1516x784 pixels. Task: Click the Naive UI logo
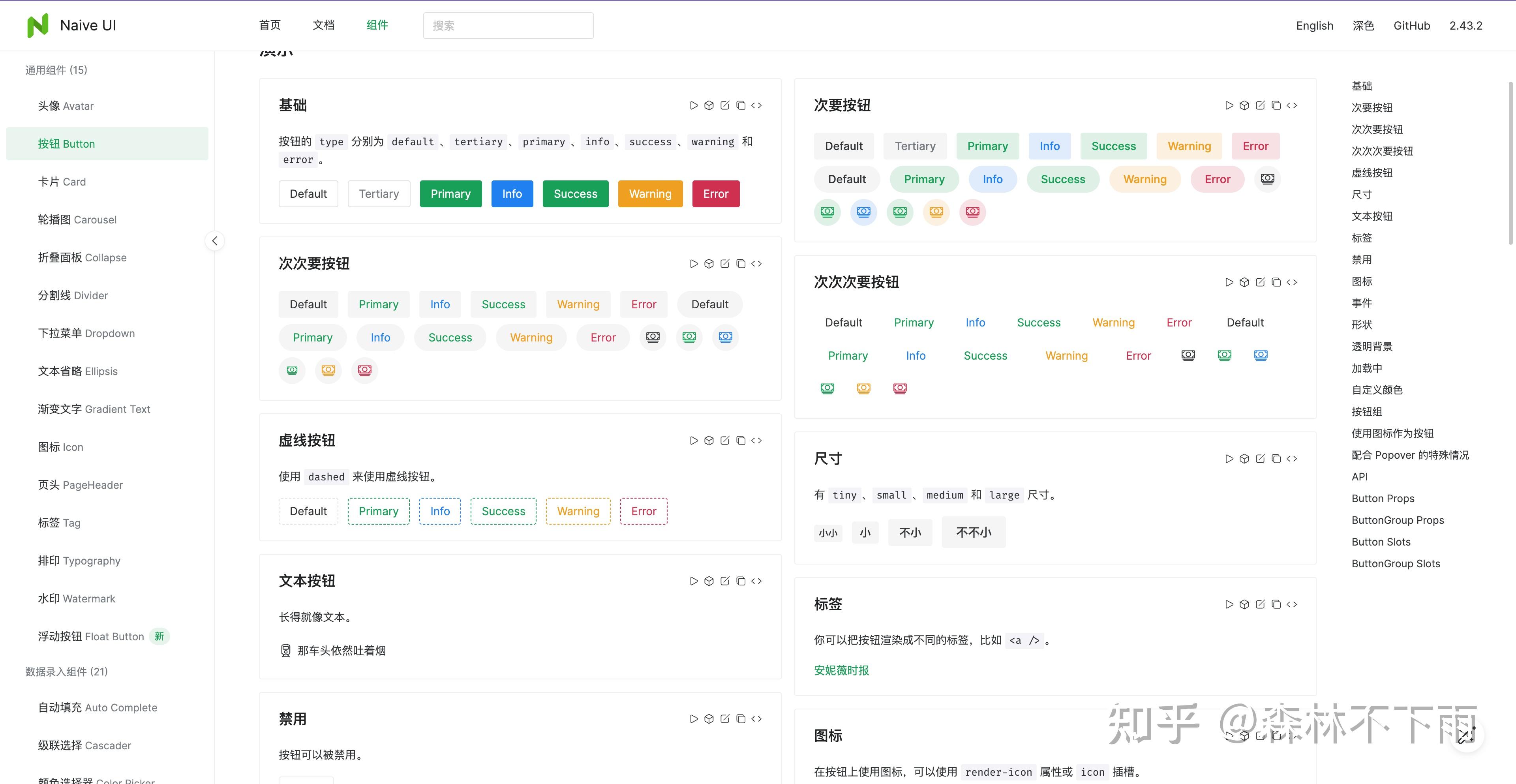tap(72, 25)
